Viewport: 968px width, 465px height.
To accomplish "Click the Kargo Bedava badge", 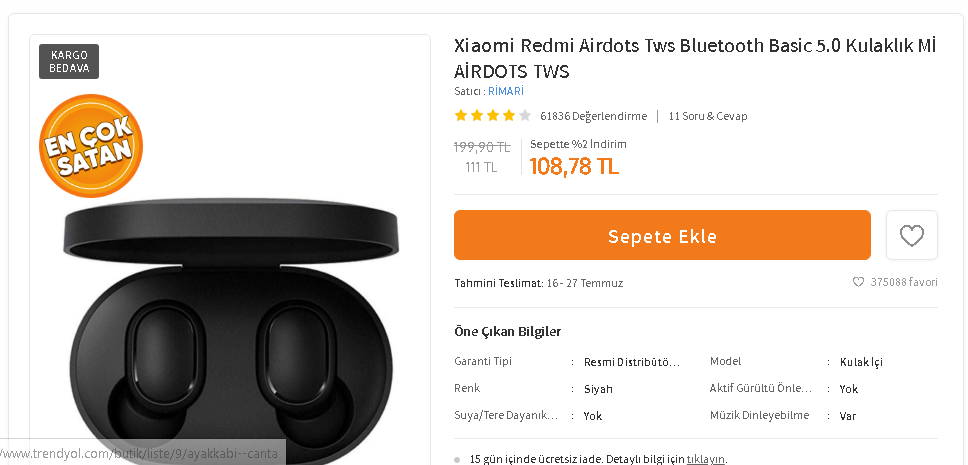I will [x=69, y=62].
